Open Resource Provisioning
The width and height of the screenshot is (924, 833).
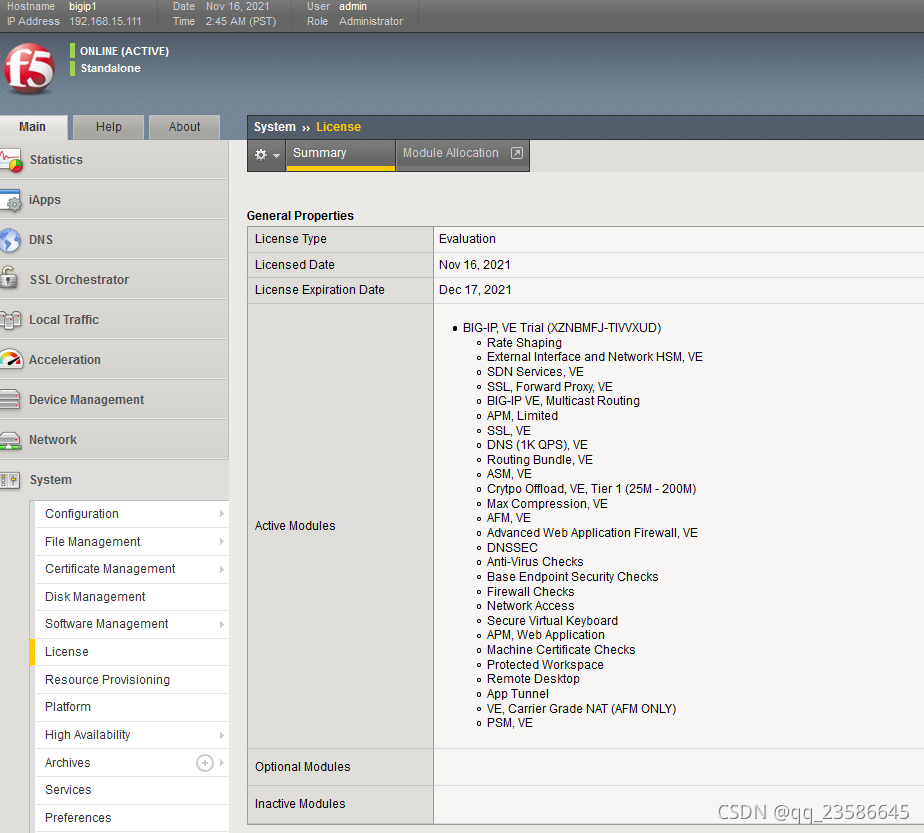tap(132, 680)
